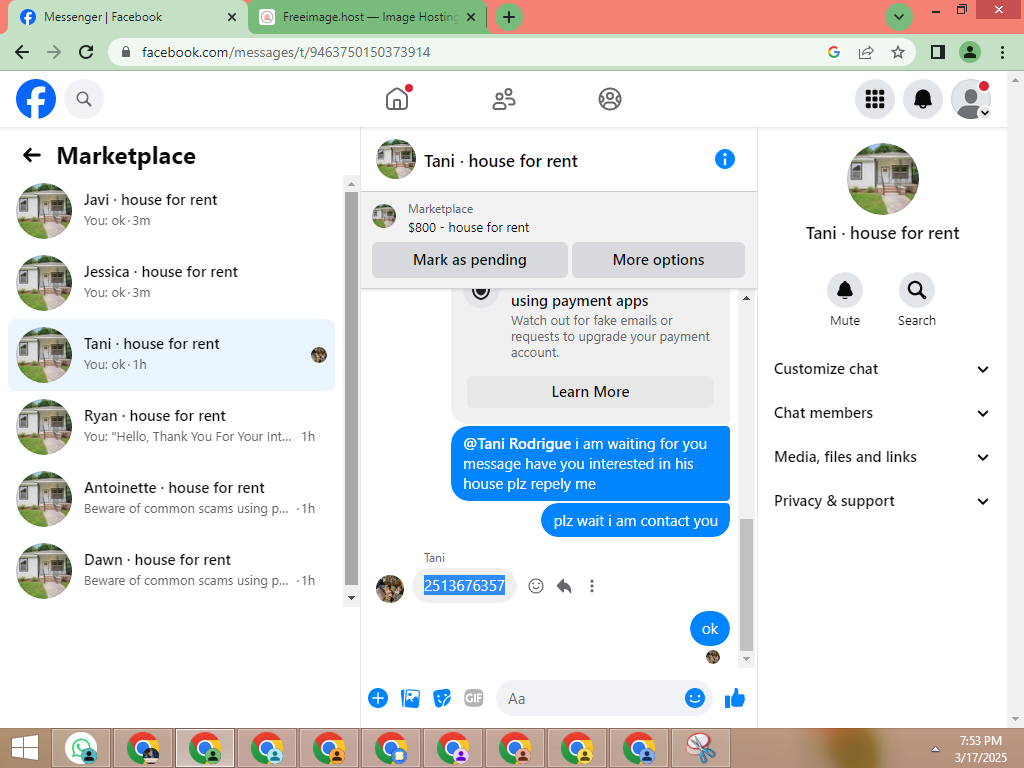Open the emoji picker in message box
1024x768 pixels.
coord(695,698)
